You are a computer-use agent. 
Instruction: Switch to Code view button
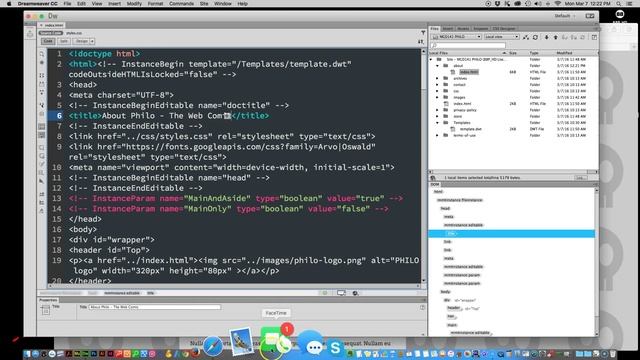pos(48,41)
